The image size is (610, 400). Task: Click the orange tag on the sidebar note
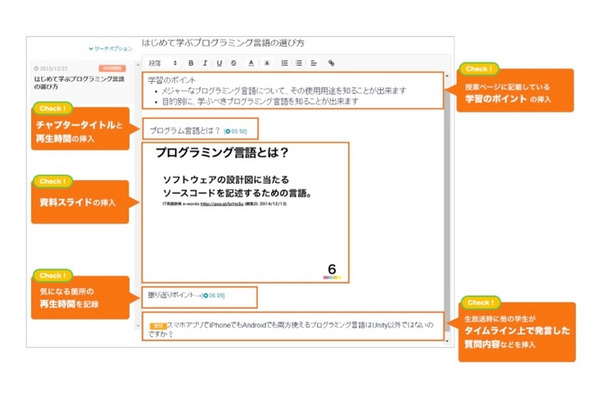pos(112,68)
